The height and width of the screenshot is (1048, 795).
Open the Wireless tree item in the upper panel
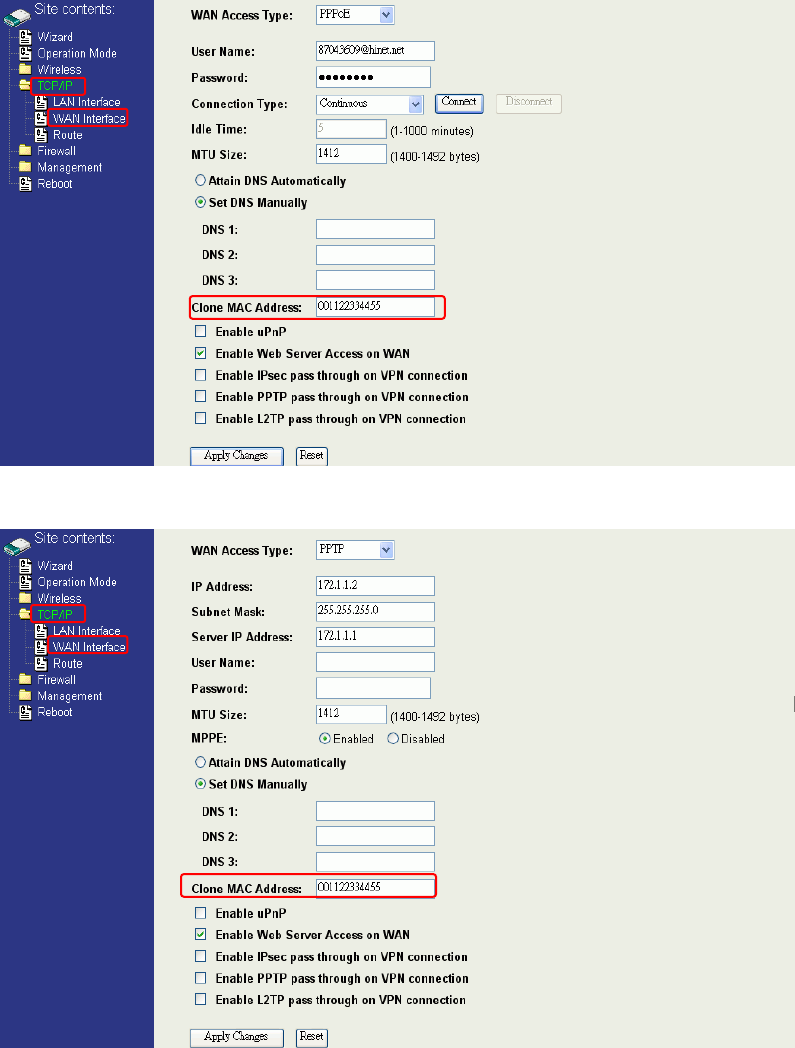point(60,70)
